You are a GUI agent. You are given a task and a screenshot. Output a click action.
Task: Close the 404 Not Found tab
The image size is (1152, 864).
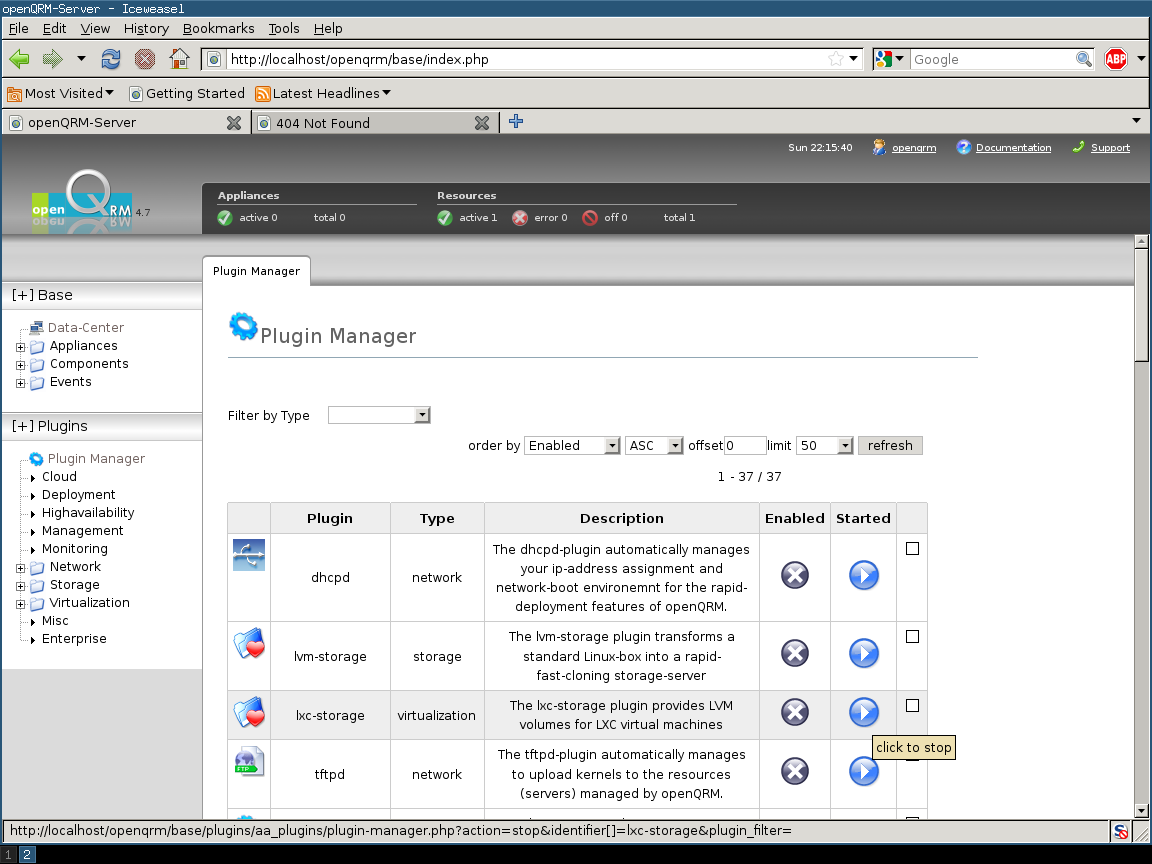[482, 123]
